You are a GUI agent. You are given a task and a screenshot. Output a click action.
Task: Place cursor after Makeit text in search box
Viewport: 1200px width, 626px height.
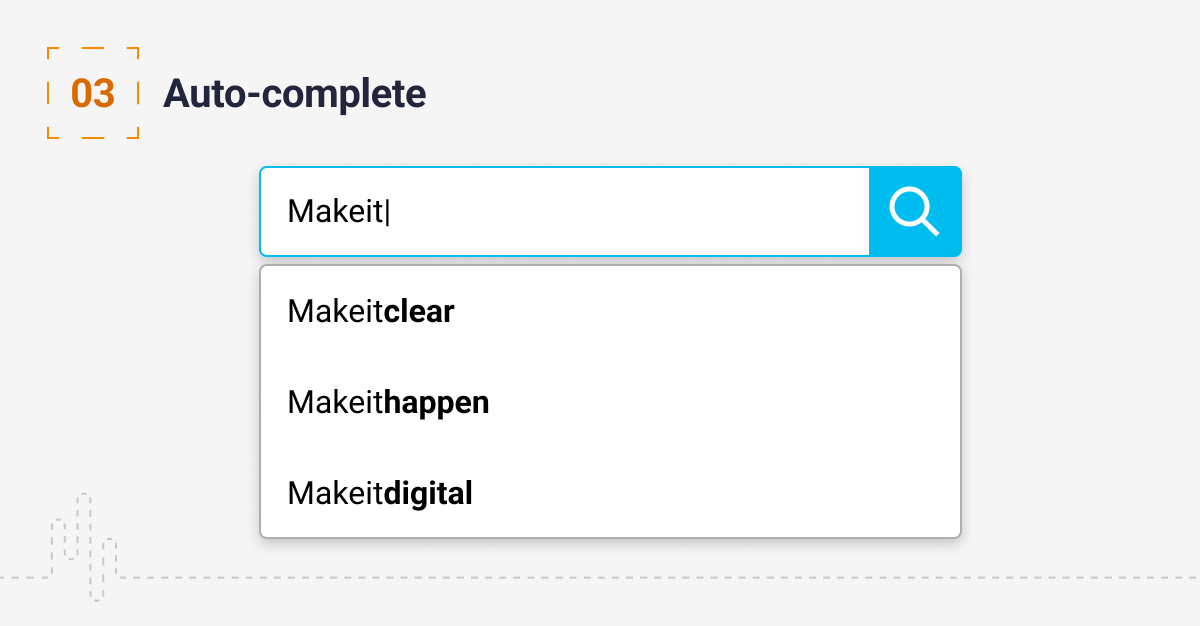click(386, 212)
